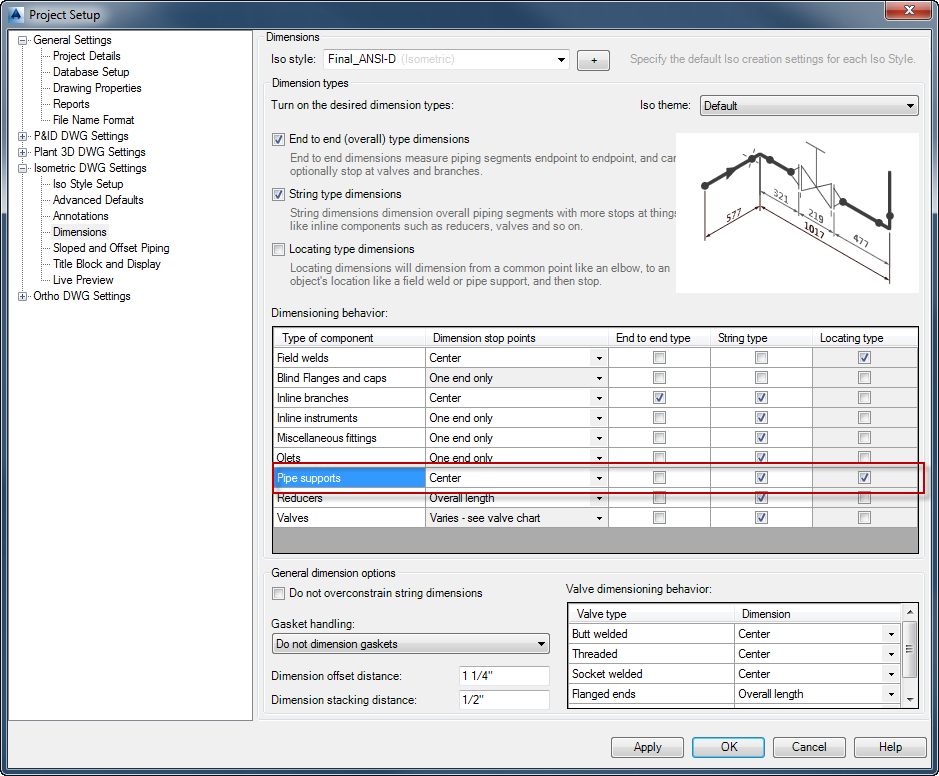
Task: Open Valves stop points dropdown
Action: (x=599, y=518)
